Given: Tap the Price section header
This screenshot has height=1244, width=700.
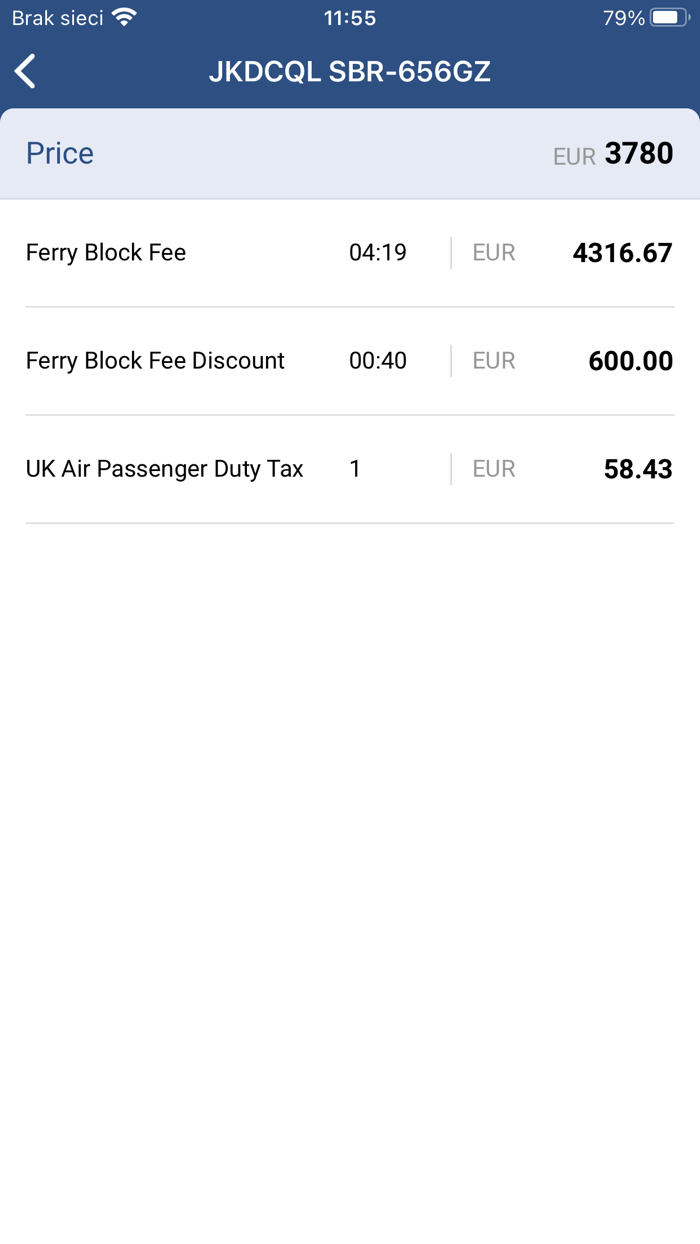Looking at the screenshot, I should pos(60,153).
